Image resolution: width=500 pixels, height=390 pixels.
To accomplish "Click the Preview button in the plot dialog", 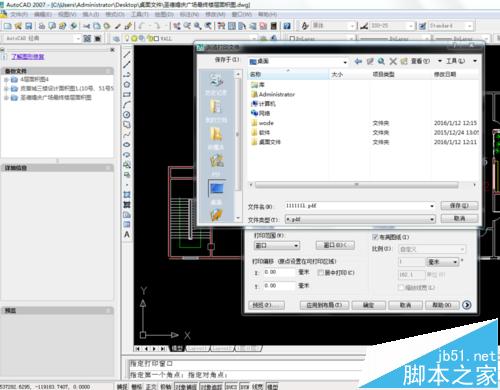I will tap(266, 305).
